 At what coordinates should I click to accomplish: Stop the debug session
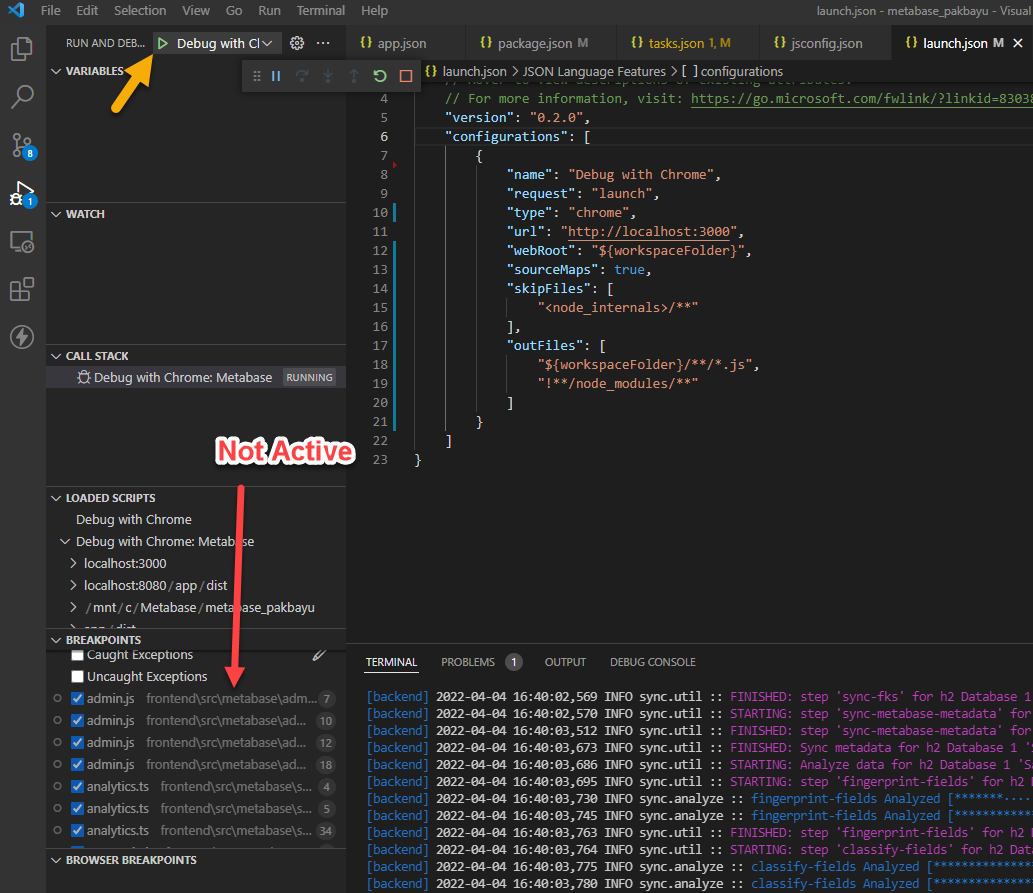406,76
